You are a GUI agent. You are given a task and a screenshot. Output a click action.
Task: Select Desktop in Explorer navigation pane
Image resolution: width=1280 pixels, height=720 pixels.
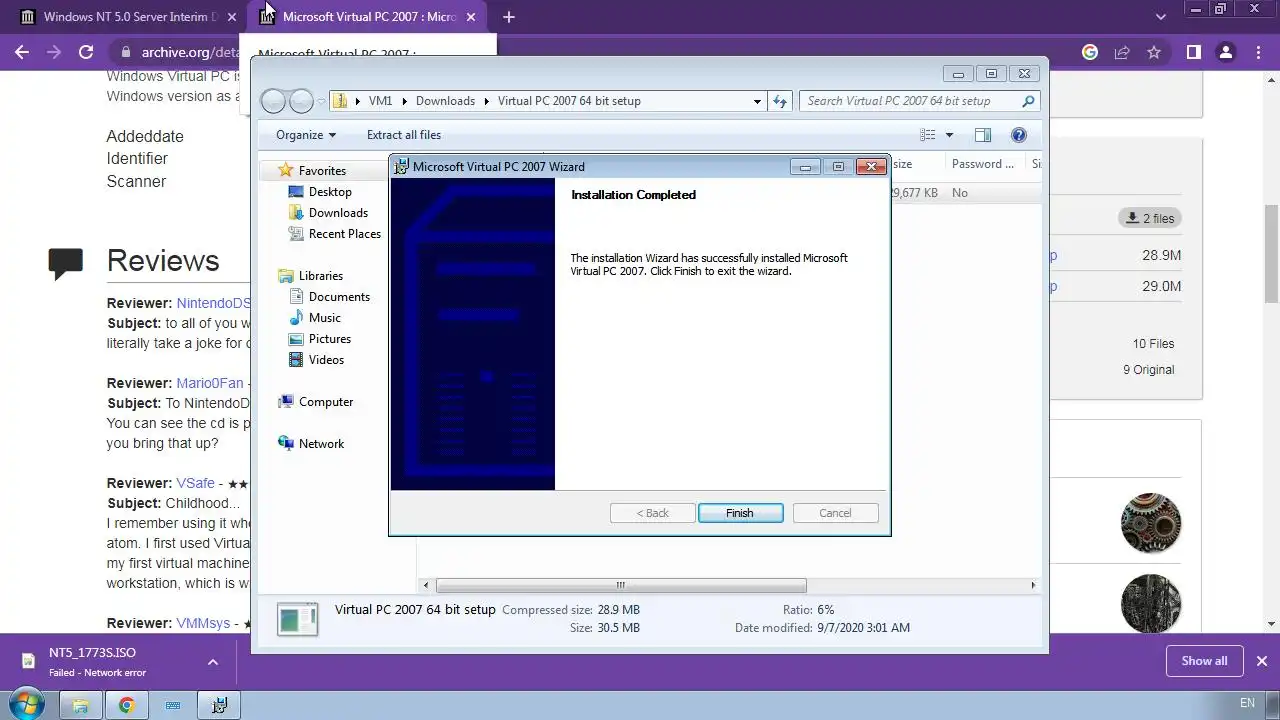click(330, 192)
